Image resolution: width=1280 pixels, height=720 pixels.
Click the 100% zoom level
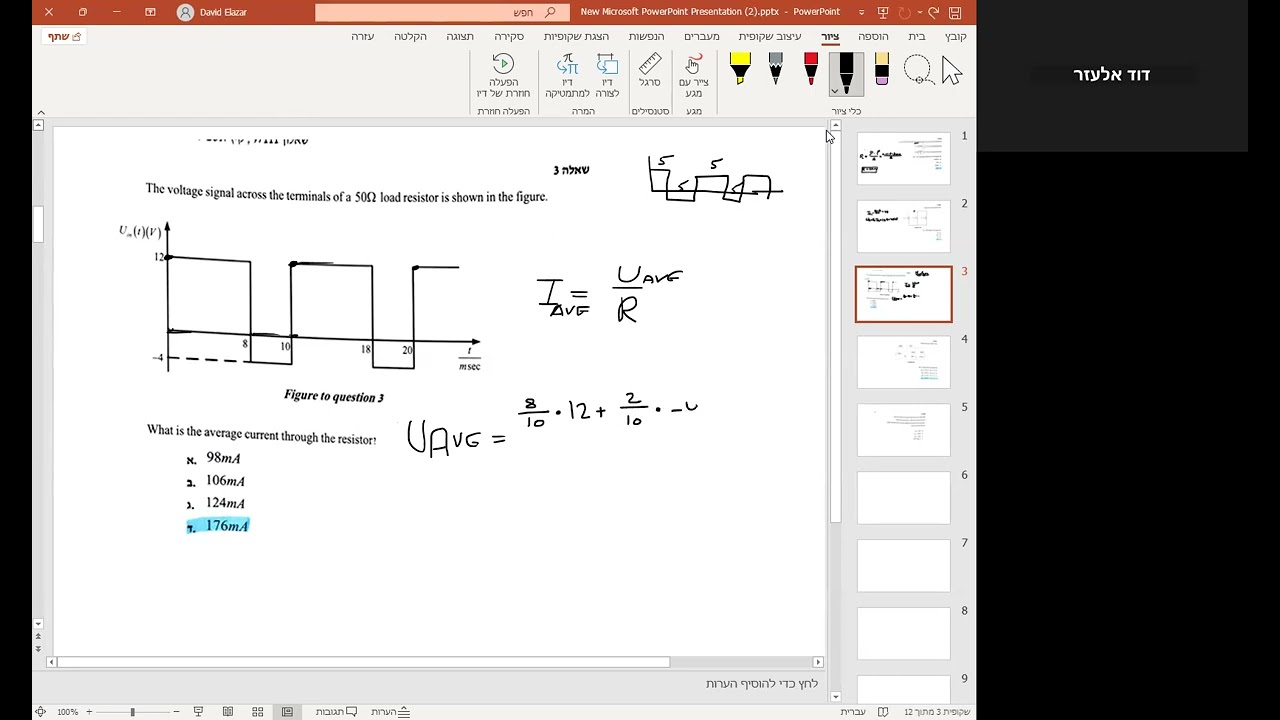[67, 712]
